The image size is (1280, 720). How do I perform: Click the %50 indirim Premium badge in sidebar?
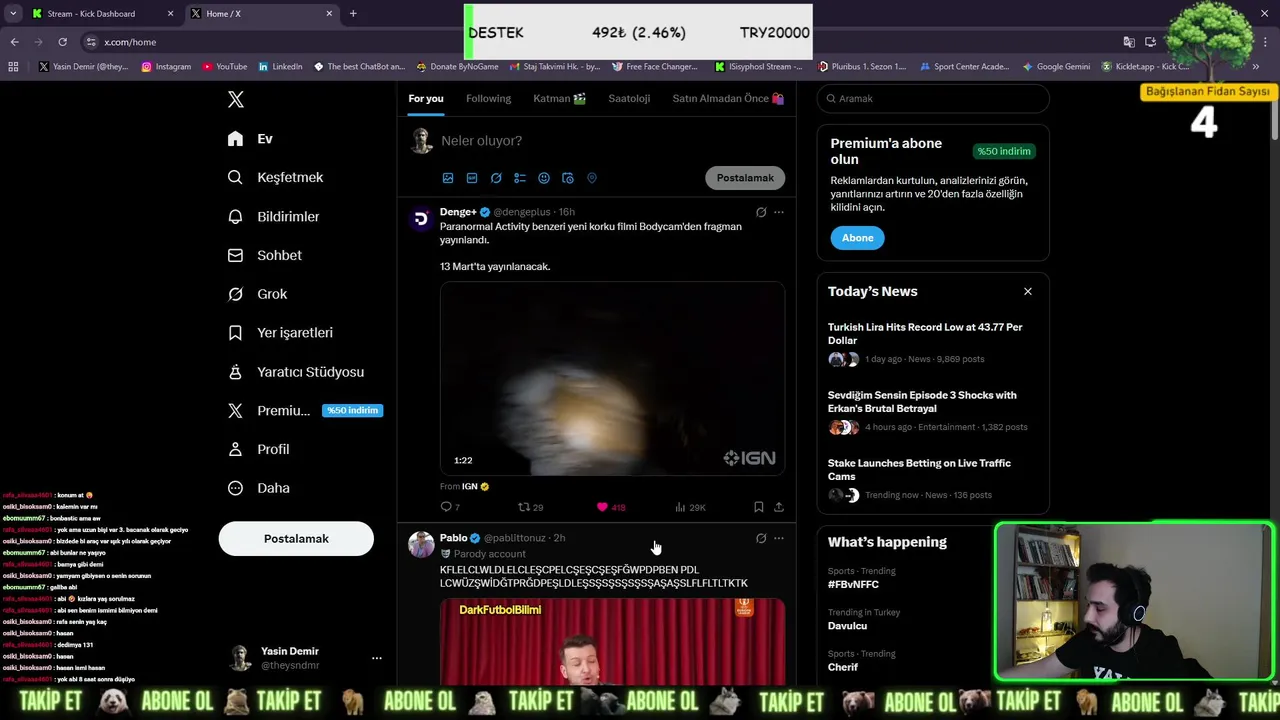click(x=352, y=410)
